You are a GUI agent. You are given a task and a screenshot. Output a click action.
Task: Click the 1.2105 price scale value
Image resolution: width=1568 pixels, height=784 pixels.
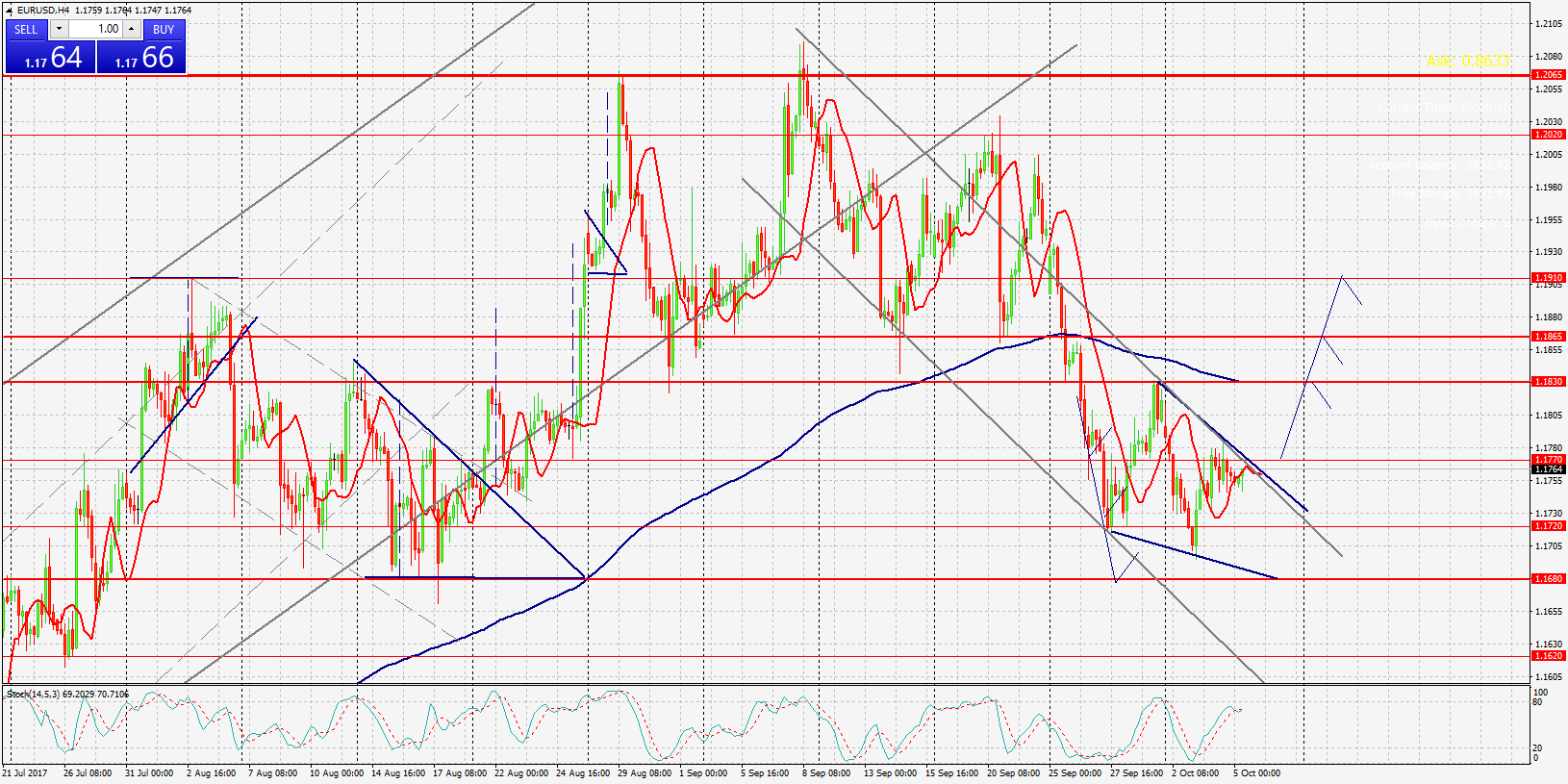click(1548, 24)
